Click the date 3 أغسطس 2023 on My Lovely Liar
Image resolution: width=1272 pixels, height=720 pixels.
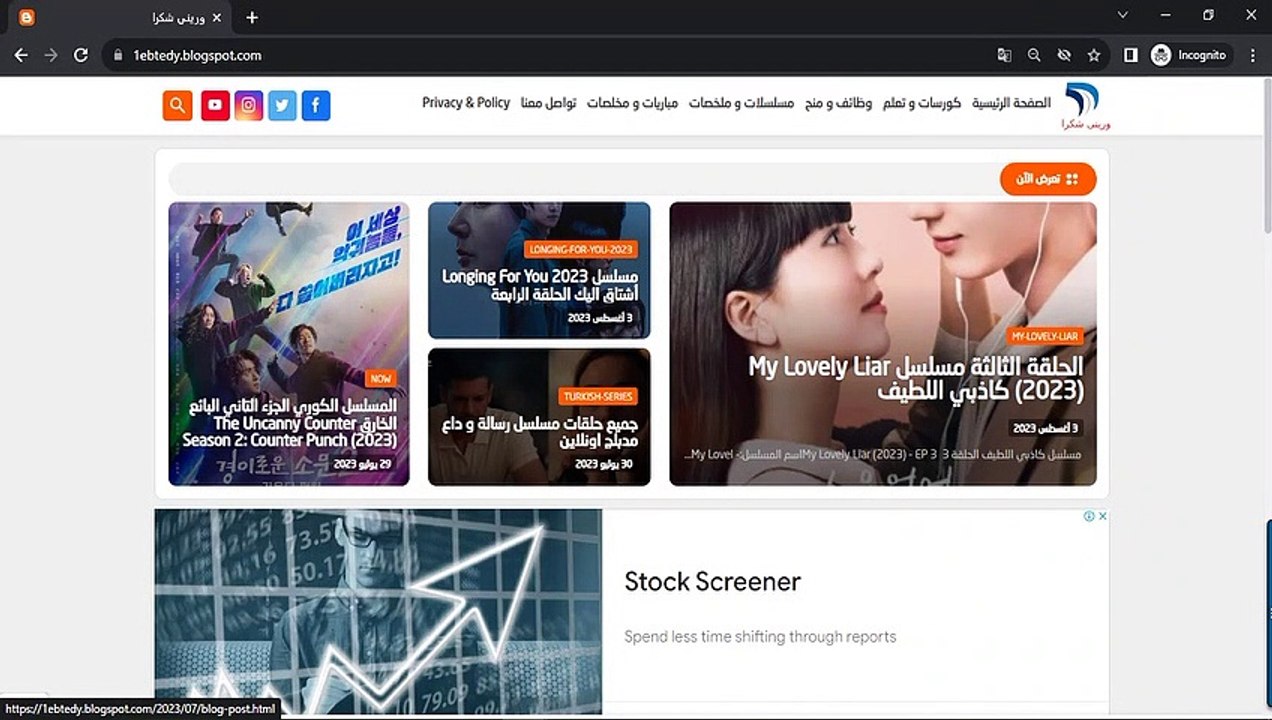[1046, 428]
